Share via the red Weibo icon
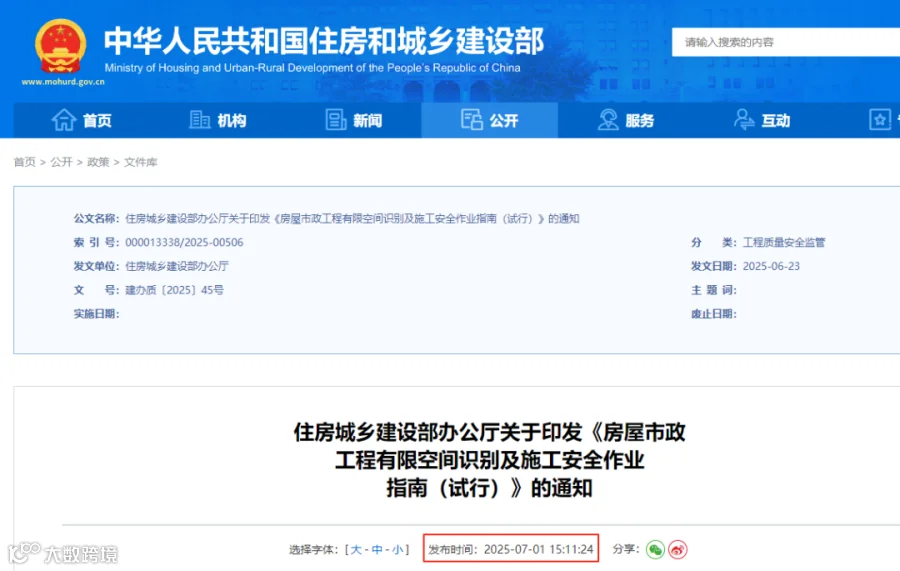The width and height of the screenshot is (900, 571). (x=678, y=549)
